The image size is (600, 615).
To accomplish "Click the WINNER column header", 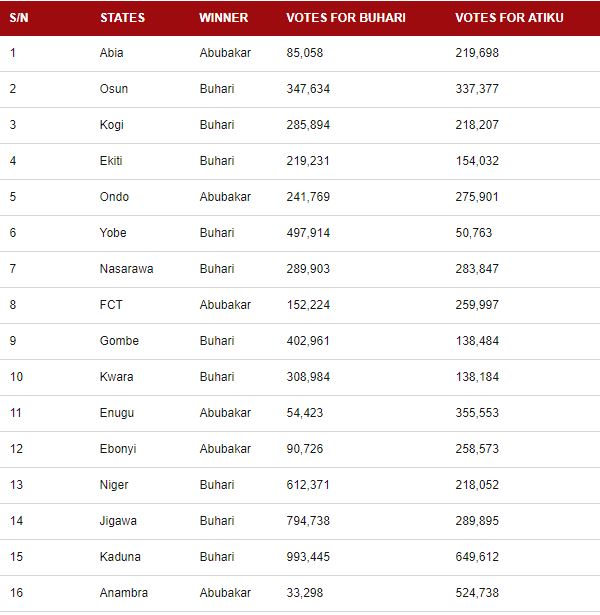I will tap(223, 18).
